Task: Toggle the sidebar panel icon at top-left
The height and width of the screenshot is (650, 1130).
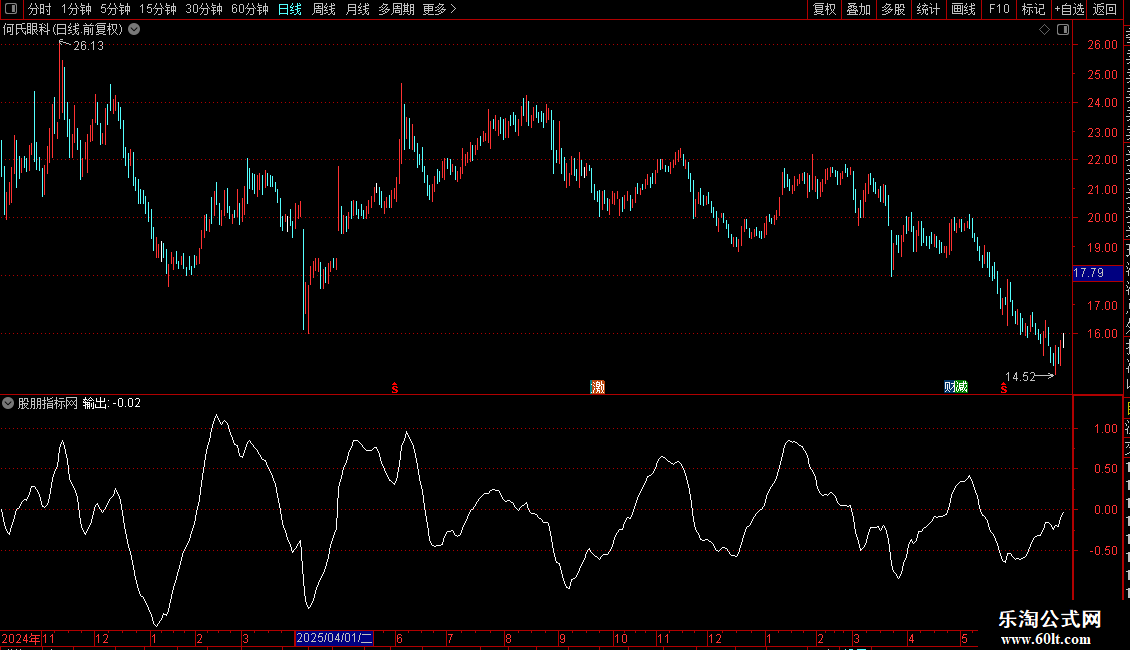Action: [11, 9]
